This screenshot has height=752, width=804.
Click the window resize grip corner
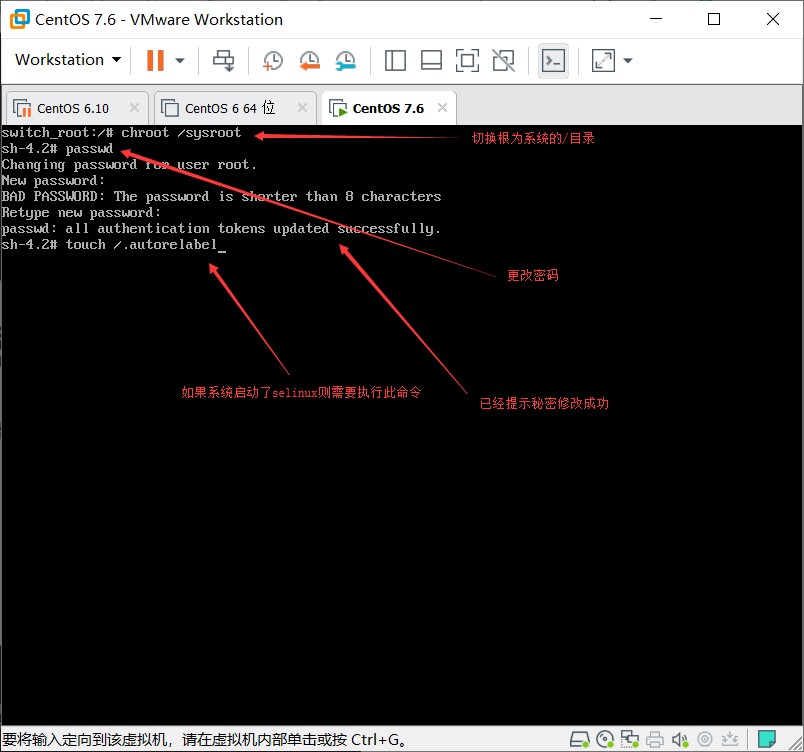tap(796, 744)
